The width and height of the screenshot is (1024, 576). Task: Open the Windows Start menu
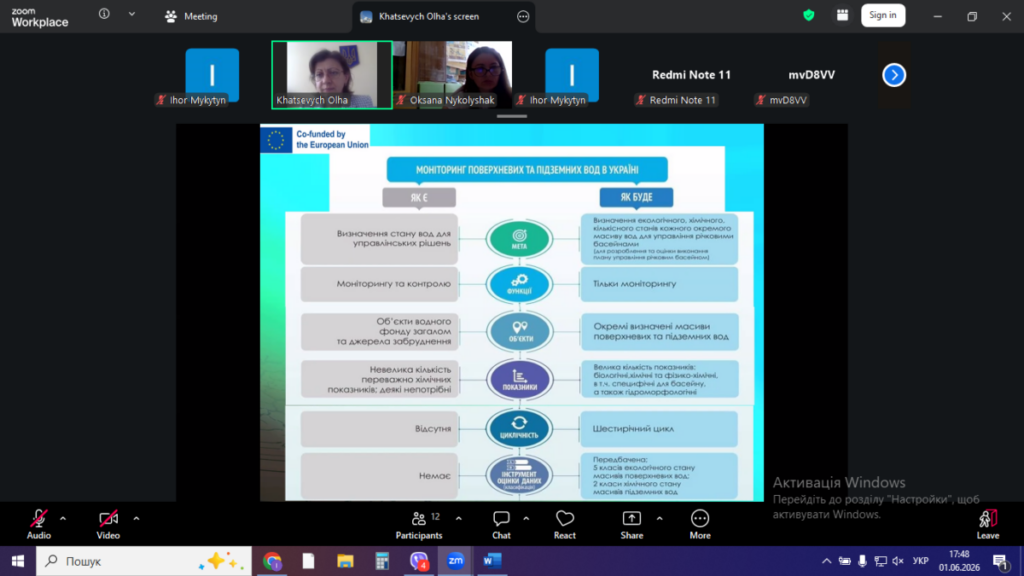click(x=18, y=561)
